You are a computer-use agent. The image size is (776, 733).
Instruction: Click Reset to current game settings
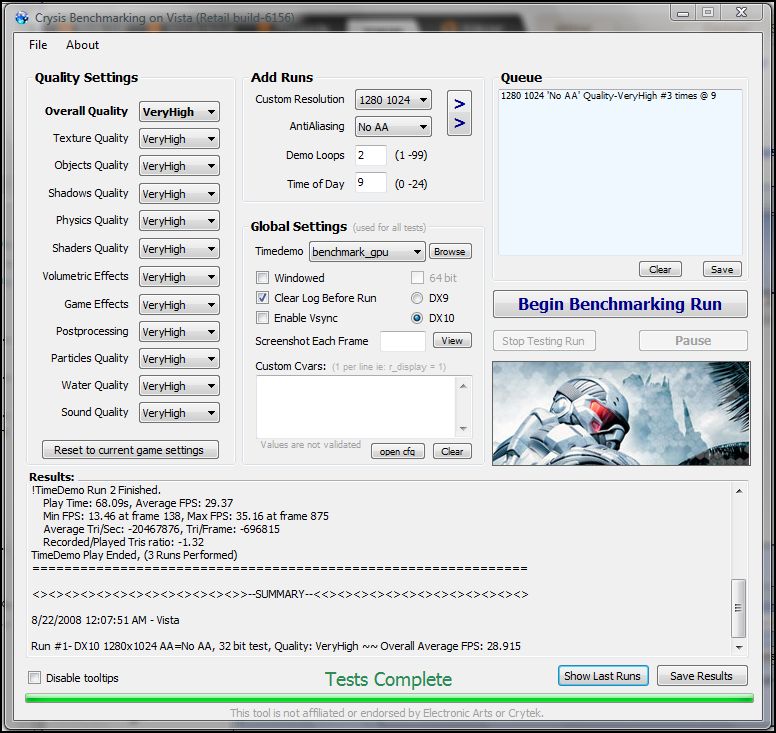point(130,450)
